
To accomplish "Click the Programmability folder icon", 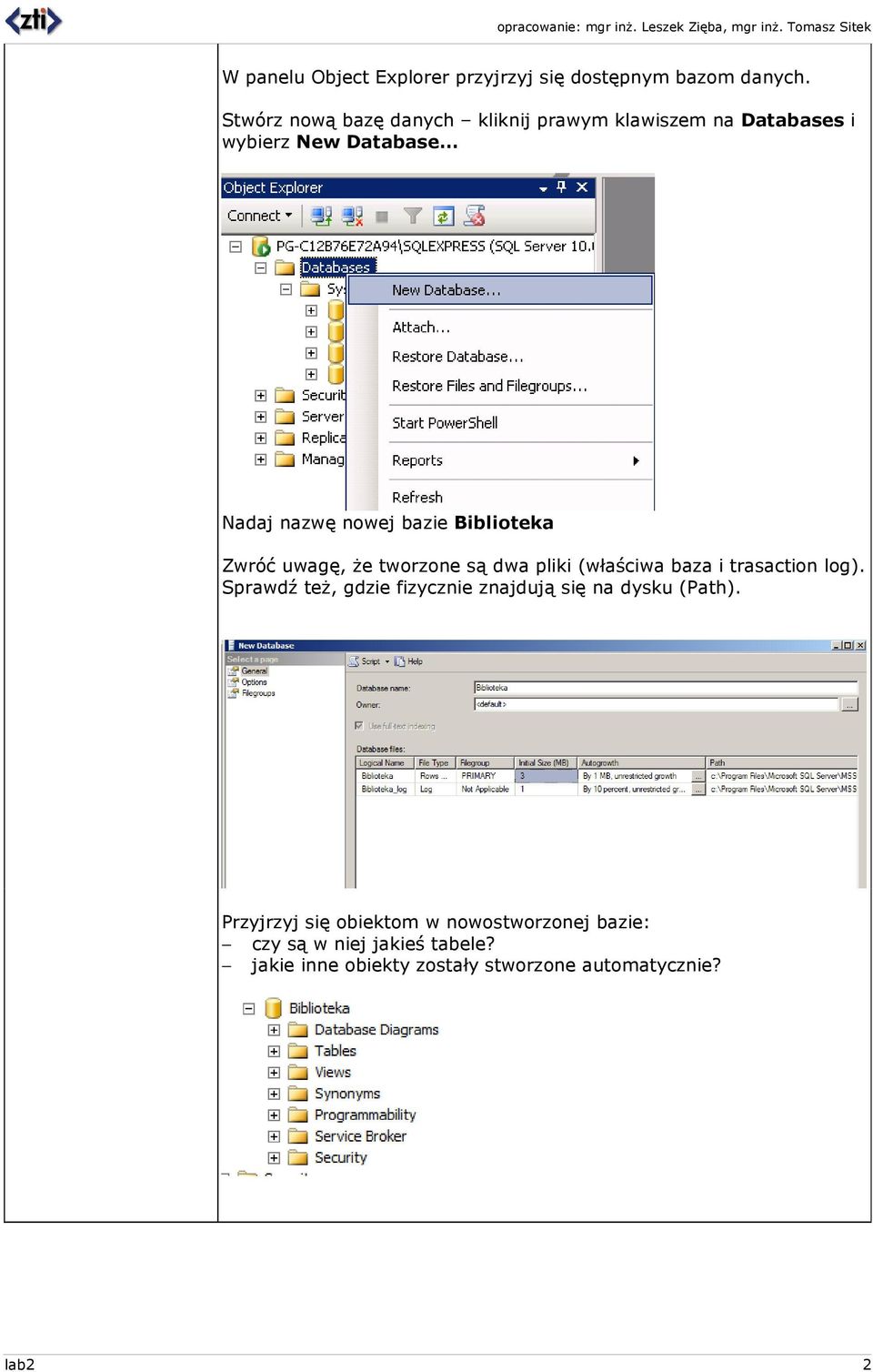I will pos(298,1115).
